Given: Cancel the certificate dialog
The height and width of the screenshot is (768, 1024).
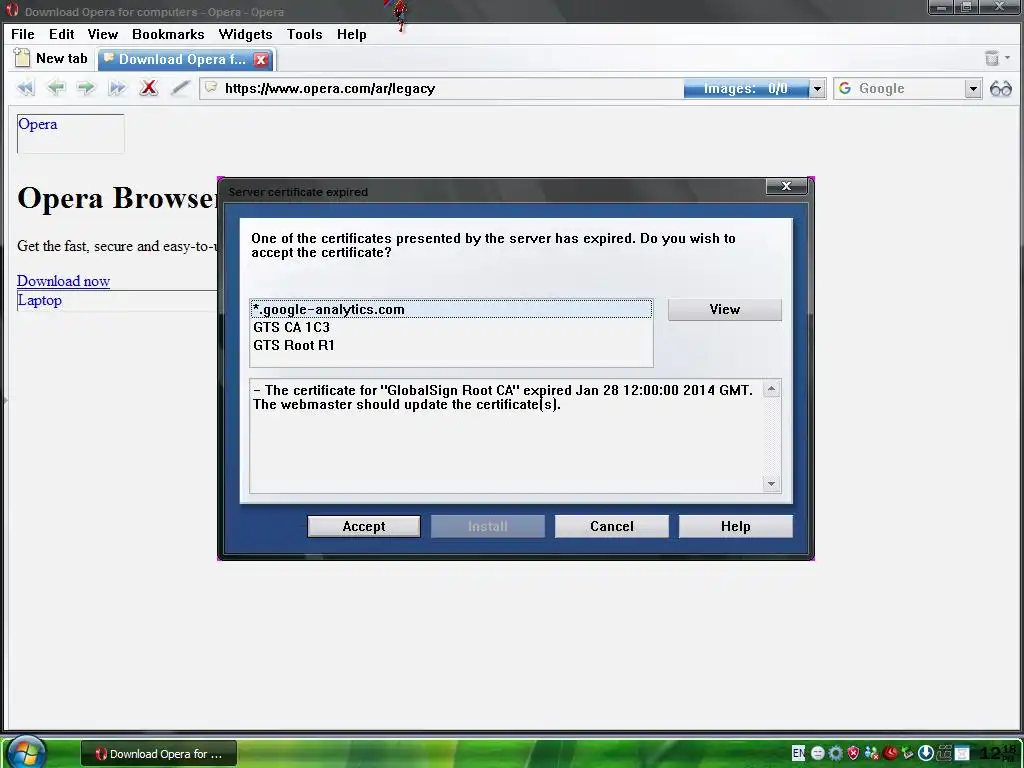Looking at the screenshot, I should (612, 526).
